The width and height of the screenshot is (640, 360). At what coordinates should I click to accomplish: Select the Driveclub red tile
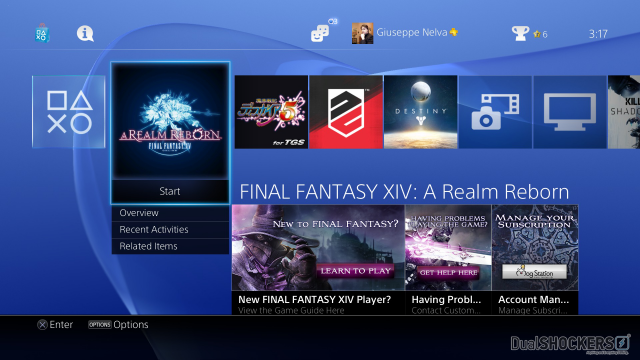point(346,112)
